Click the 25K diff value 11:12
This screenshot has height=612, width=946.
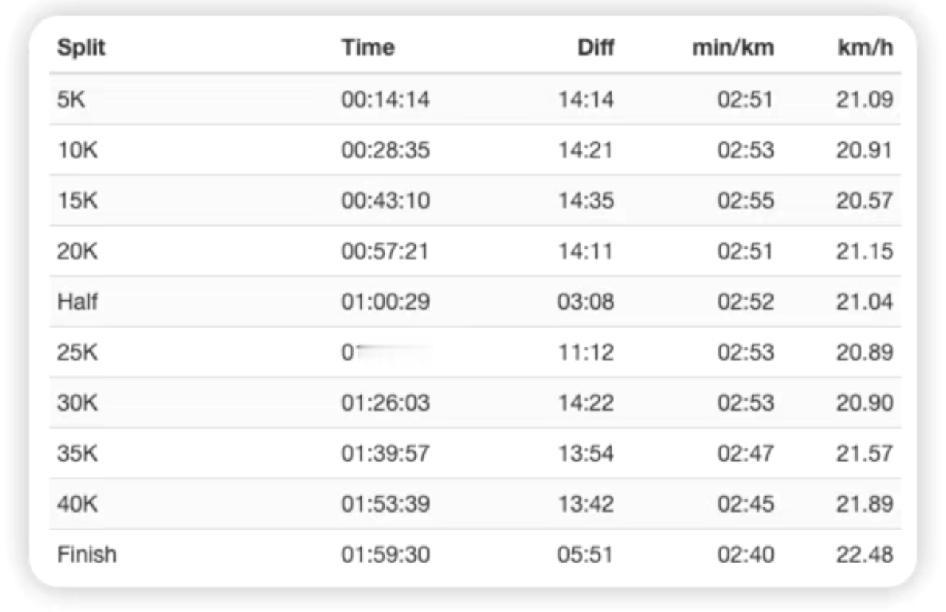click(585, 353)
